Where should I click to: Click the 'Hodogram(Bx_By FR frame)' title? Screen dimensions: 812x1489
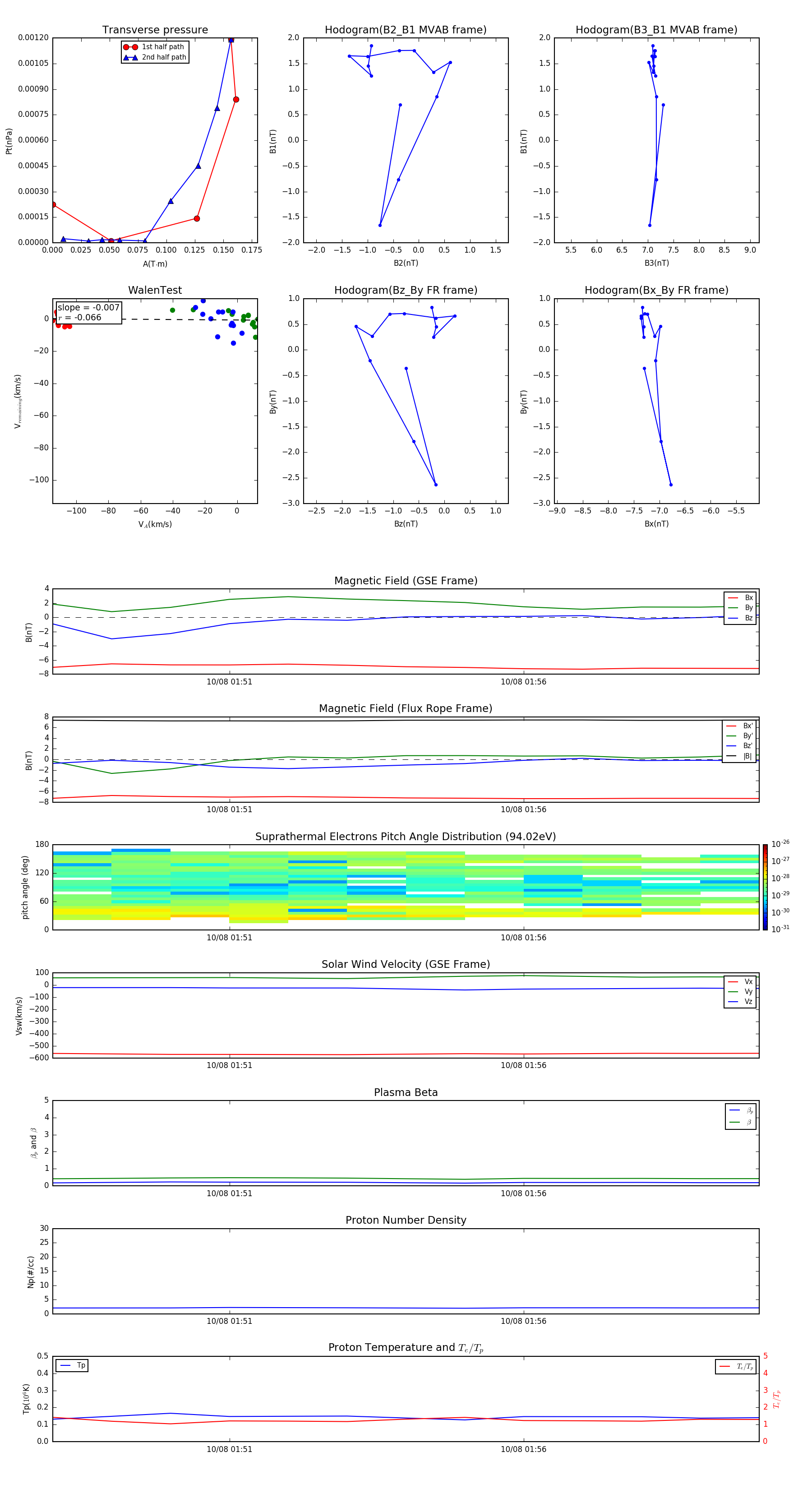tap(656, 290)
